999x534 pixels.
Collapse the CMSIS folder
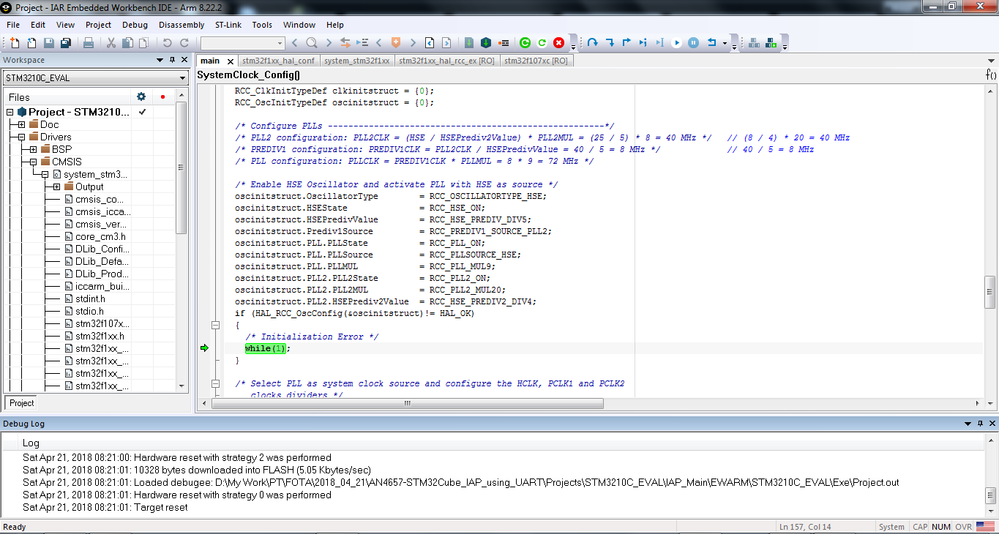pyautogui.click(x=33, y=162)
